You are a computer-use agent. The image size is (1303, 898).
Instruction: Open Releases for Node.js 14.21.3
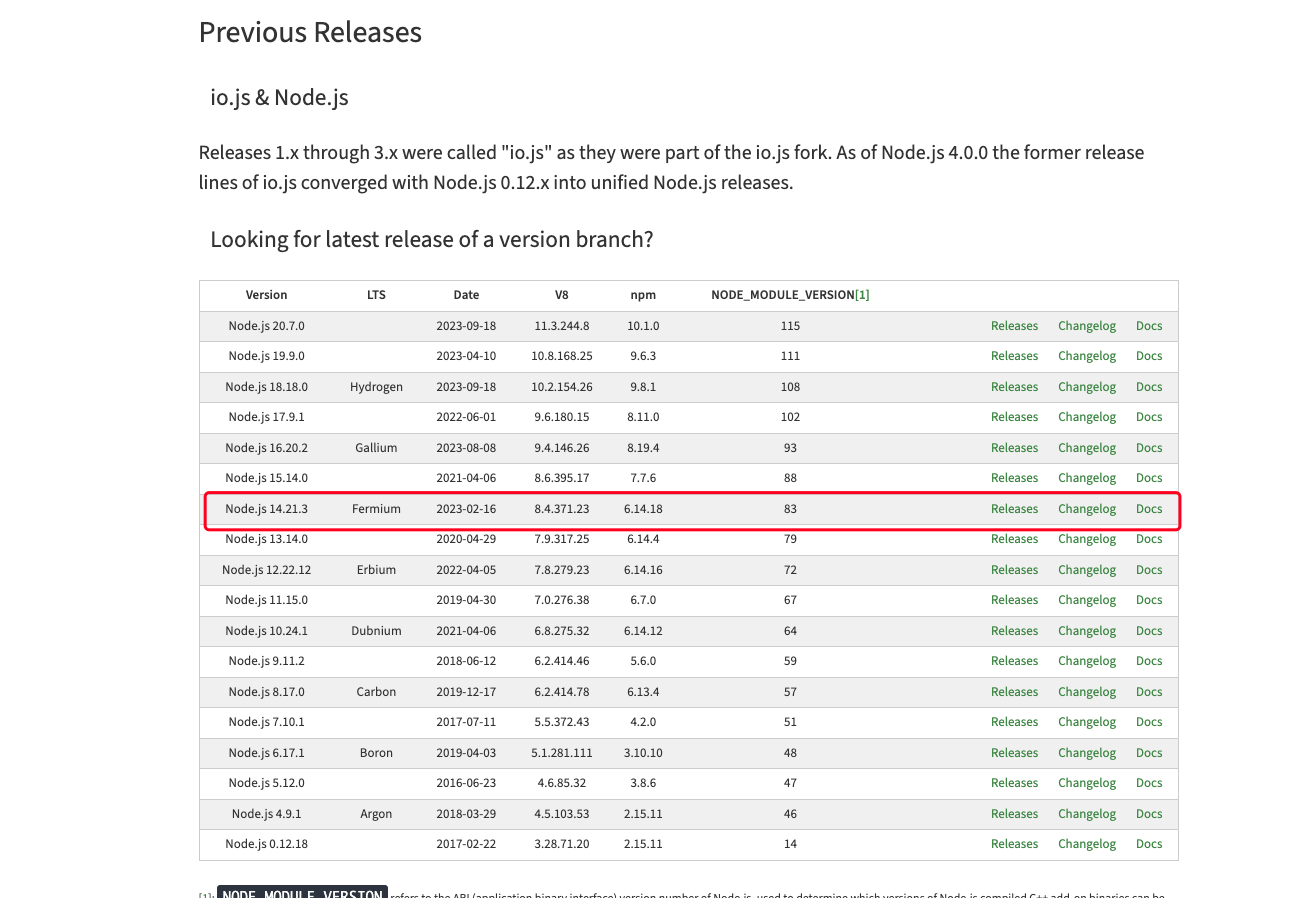[1014, 509]
